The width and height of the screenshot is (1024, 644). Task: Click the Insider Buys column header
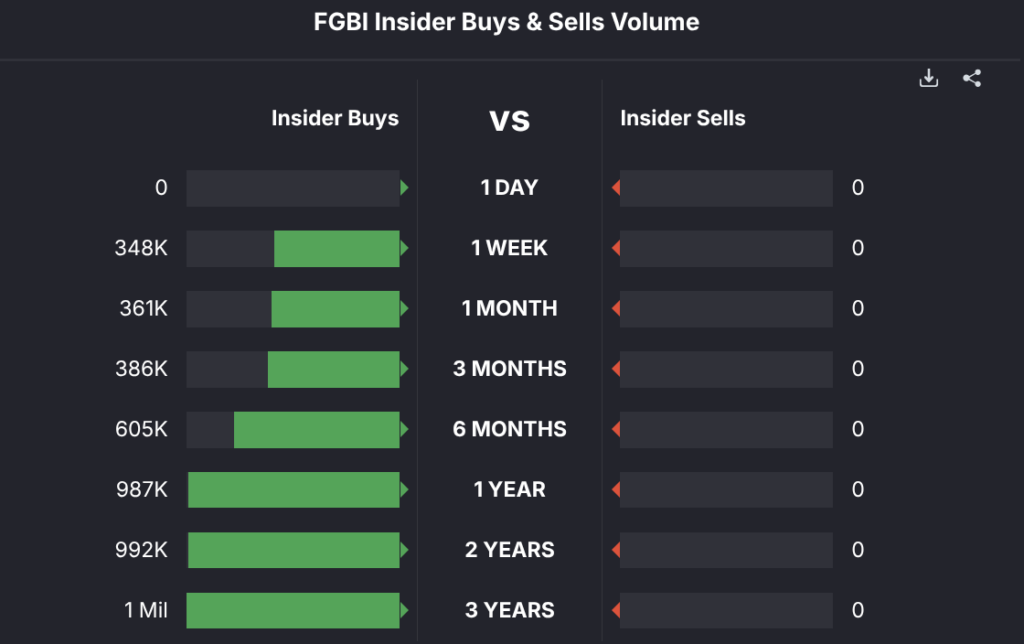[335, 118]
